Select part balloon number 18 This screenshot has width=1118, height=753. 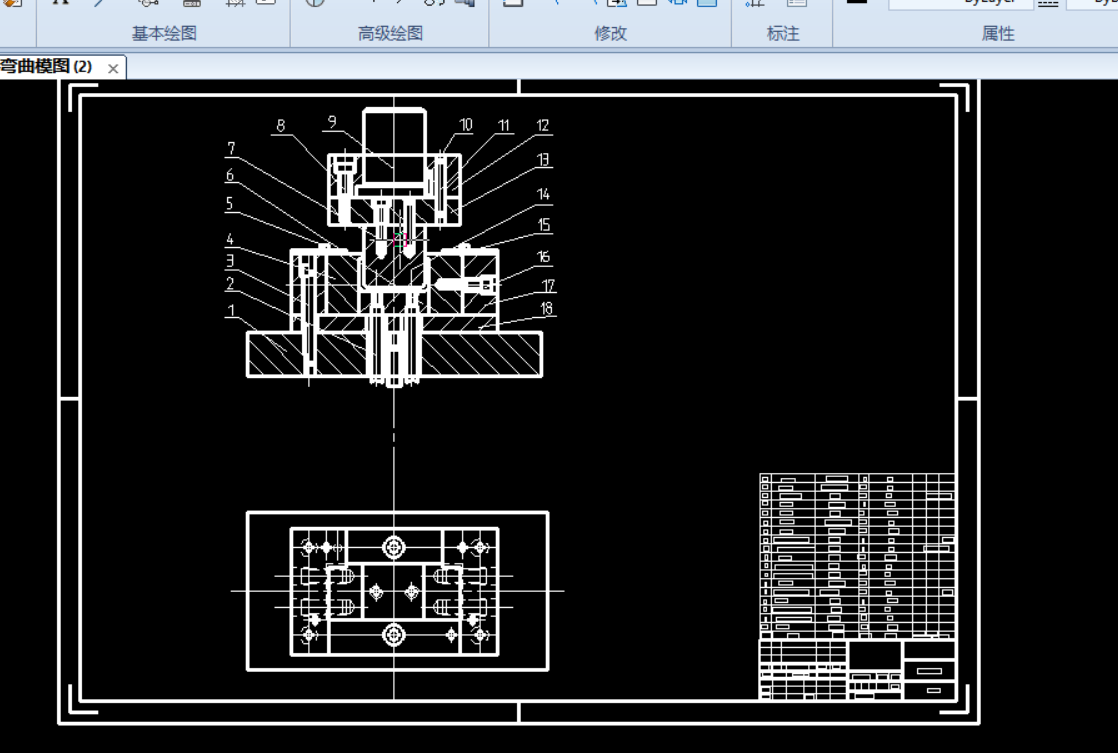pos(547,308)
